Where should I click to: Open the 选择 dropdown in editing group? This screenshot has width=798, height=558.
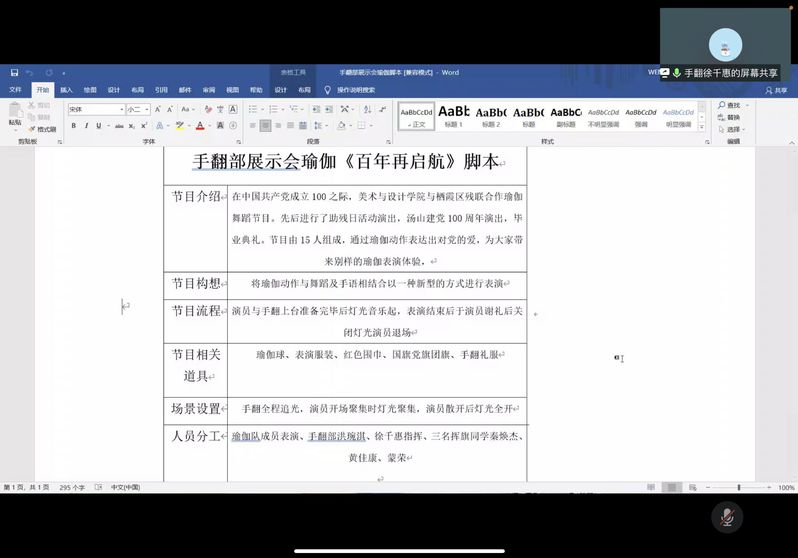[735, 129]
